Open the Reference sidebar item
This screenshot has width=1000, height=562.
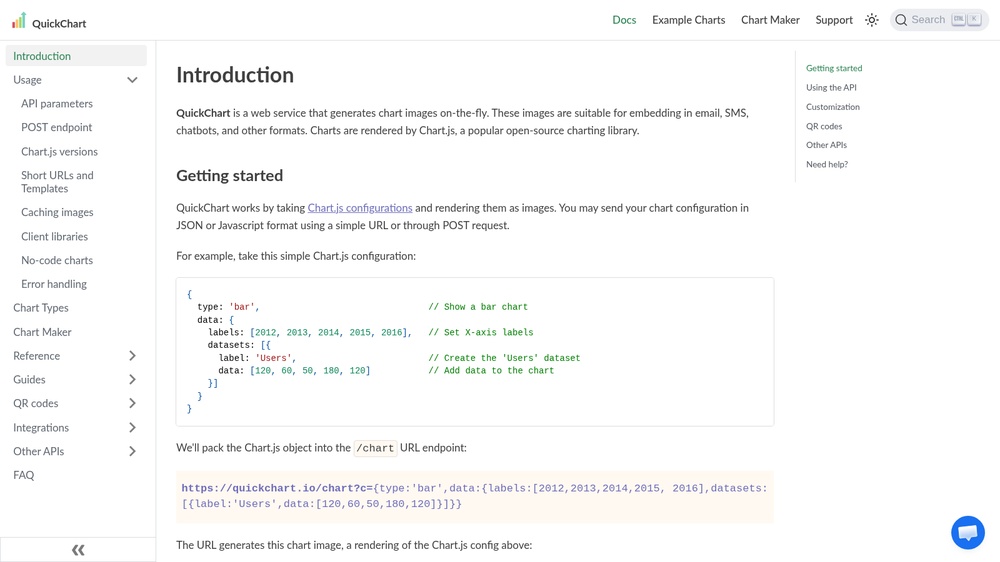click(x=36, y=356)
